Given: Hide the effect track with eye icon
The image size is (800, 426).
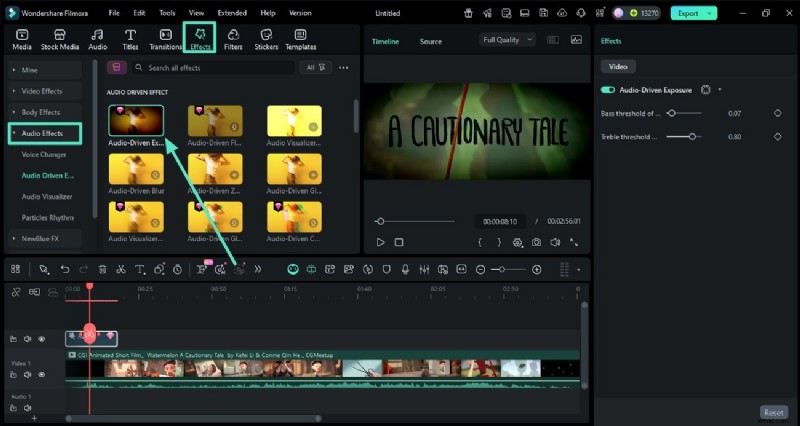Looking at the screenshot, I should coord(42,339).
